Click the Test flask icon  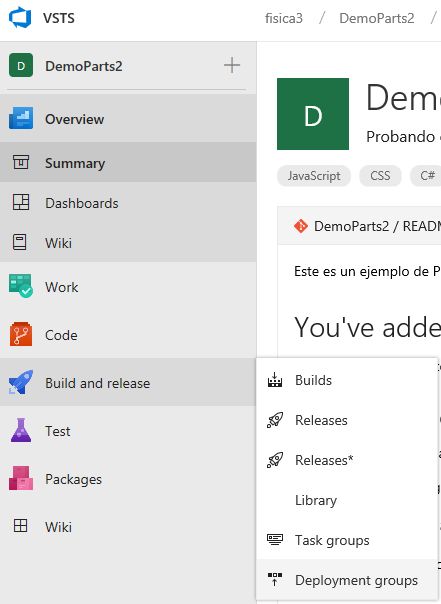pos(21,430)
